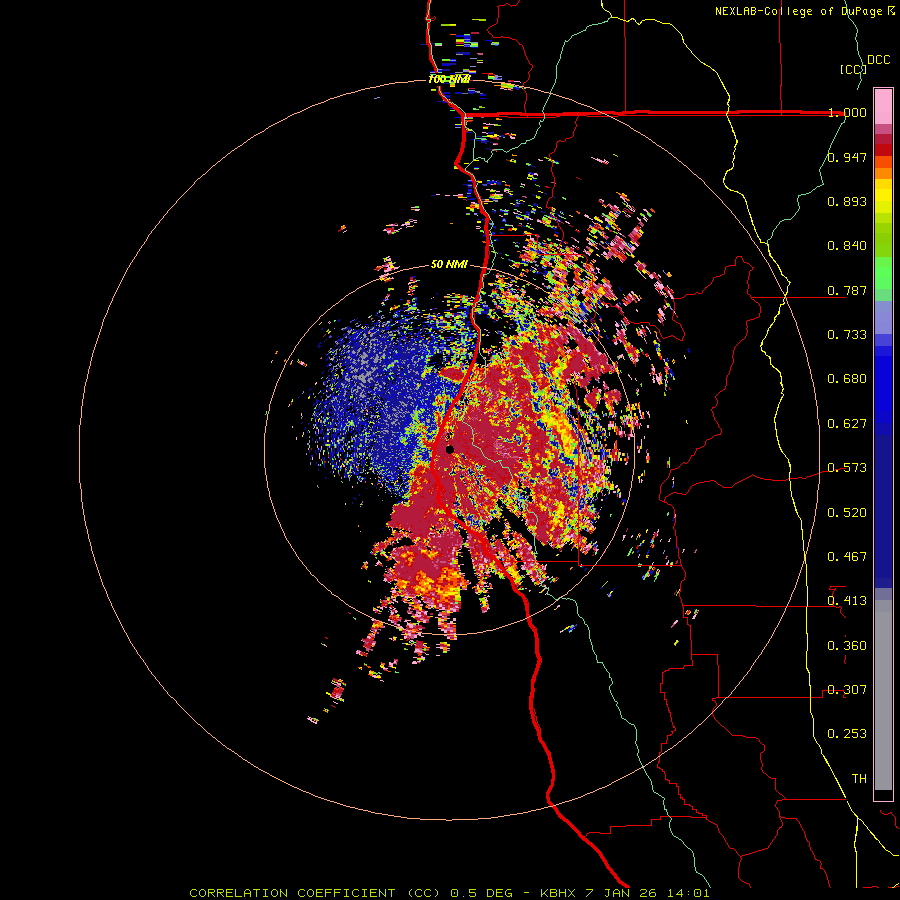This screenshot has width=900, height=900.
Task: Click the black radar site dot at the center
Action: click(450, 449)
